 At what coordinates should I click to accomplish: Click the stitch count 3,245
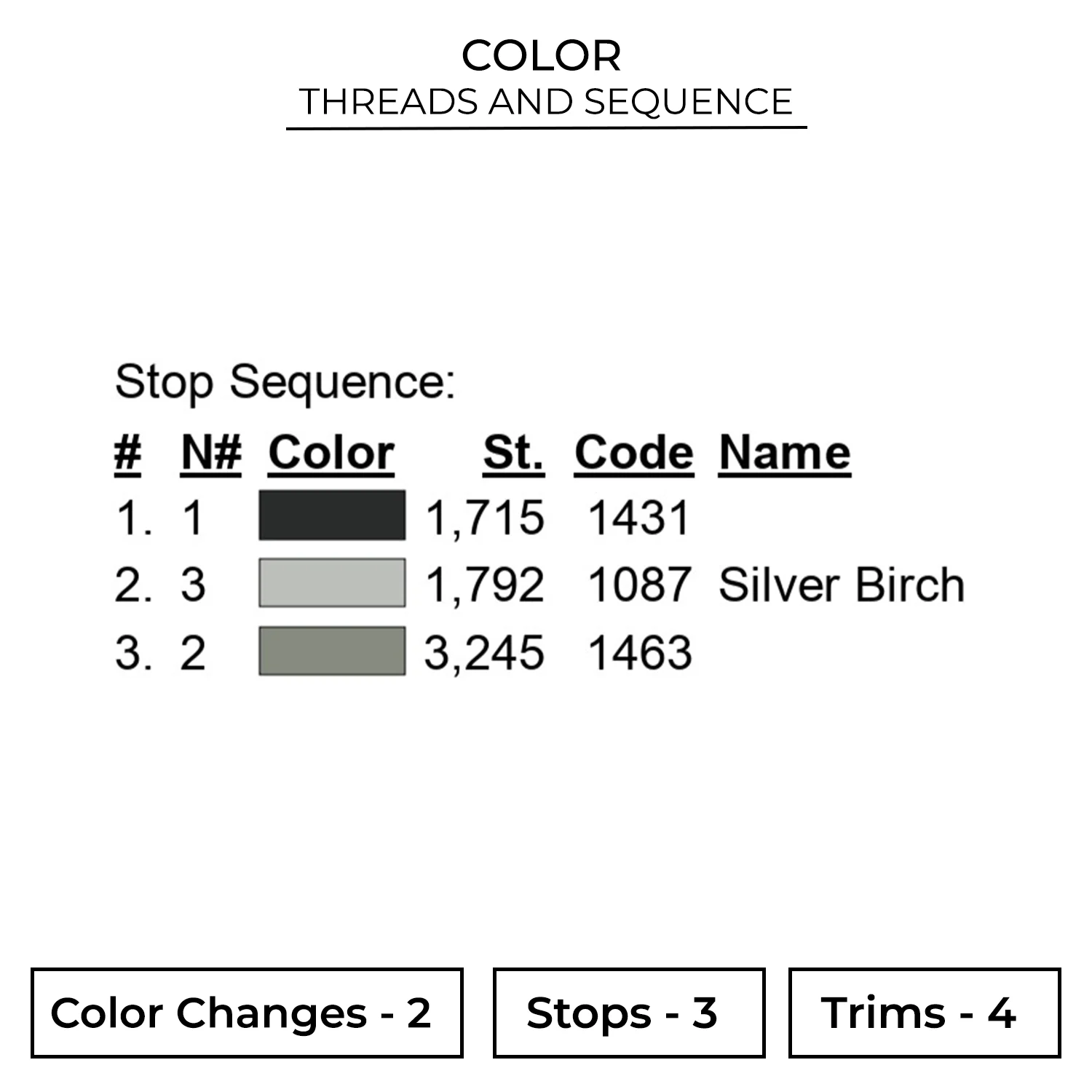[x=484, y=652]
